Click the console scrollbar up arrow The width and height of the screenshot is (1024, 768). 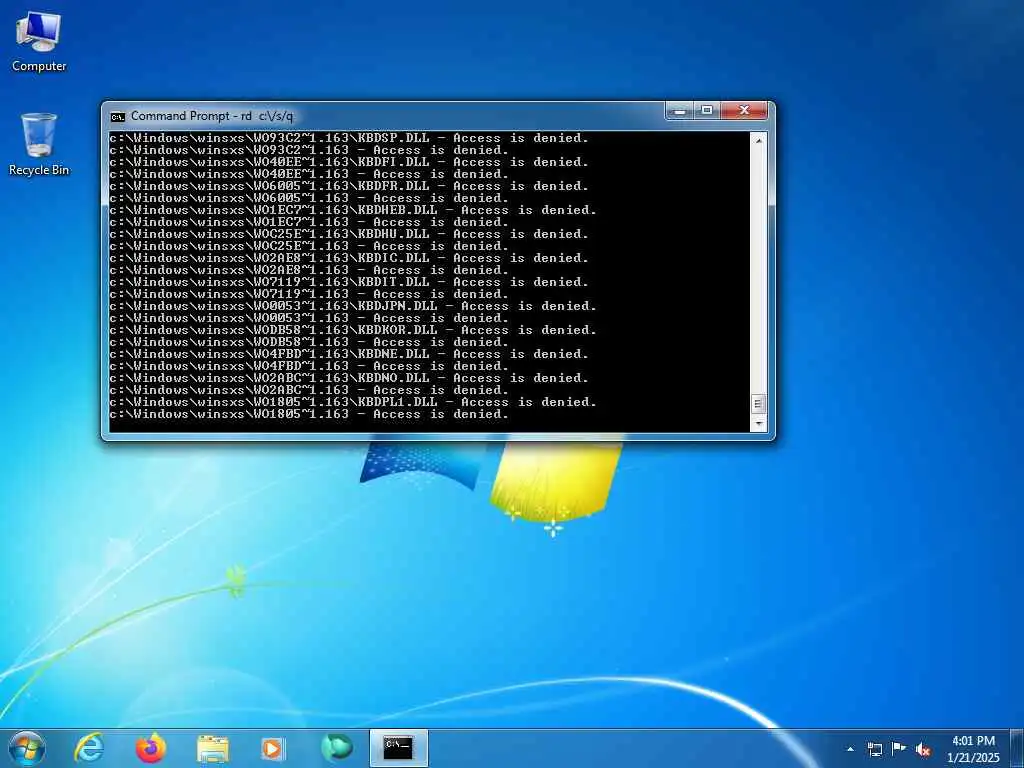coord(758,140)
